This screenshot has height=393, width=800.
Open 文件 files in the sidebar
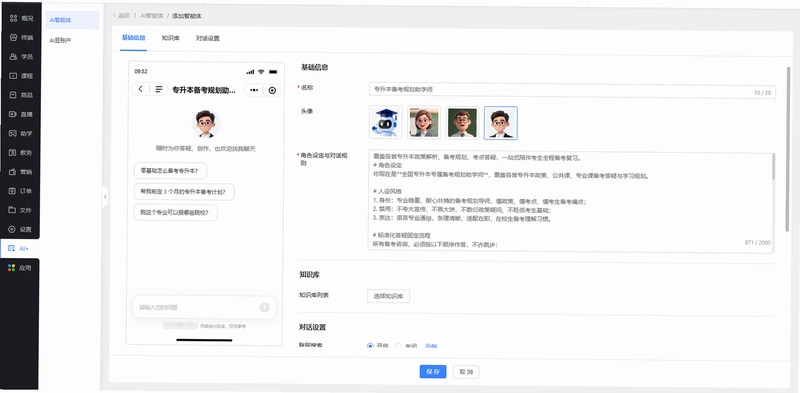(x=21, y=210)
